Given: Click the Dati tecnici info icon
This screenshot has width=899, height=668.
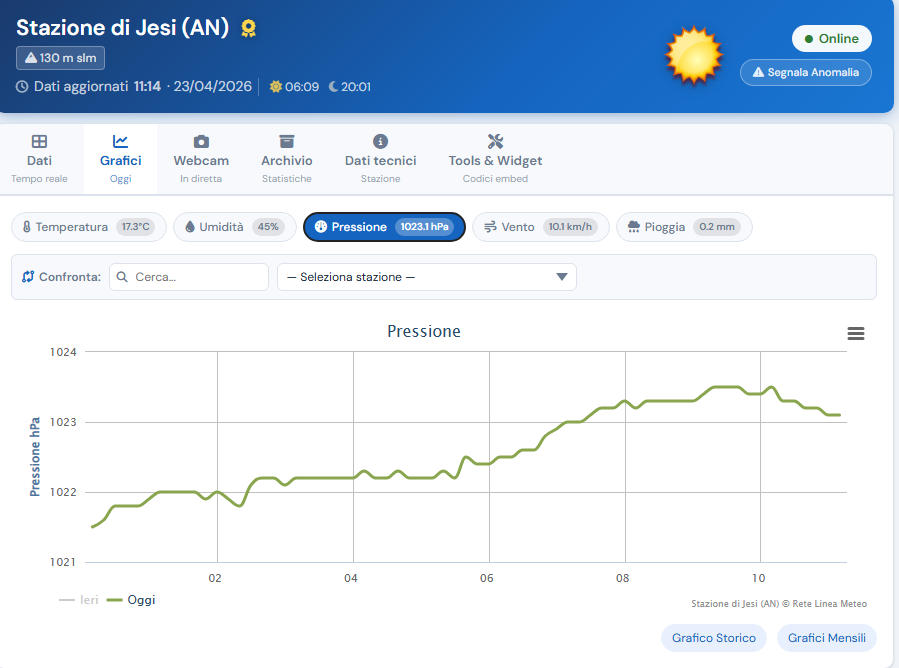Looking at the screenshot, I should coord(380,142).
